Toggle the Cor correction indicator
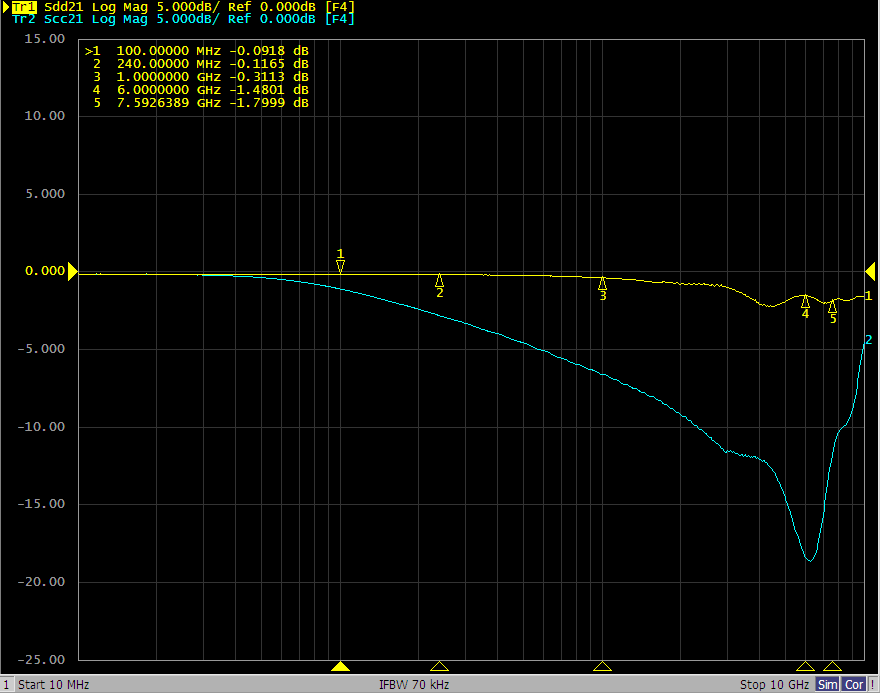 853,685
